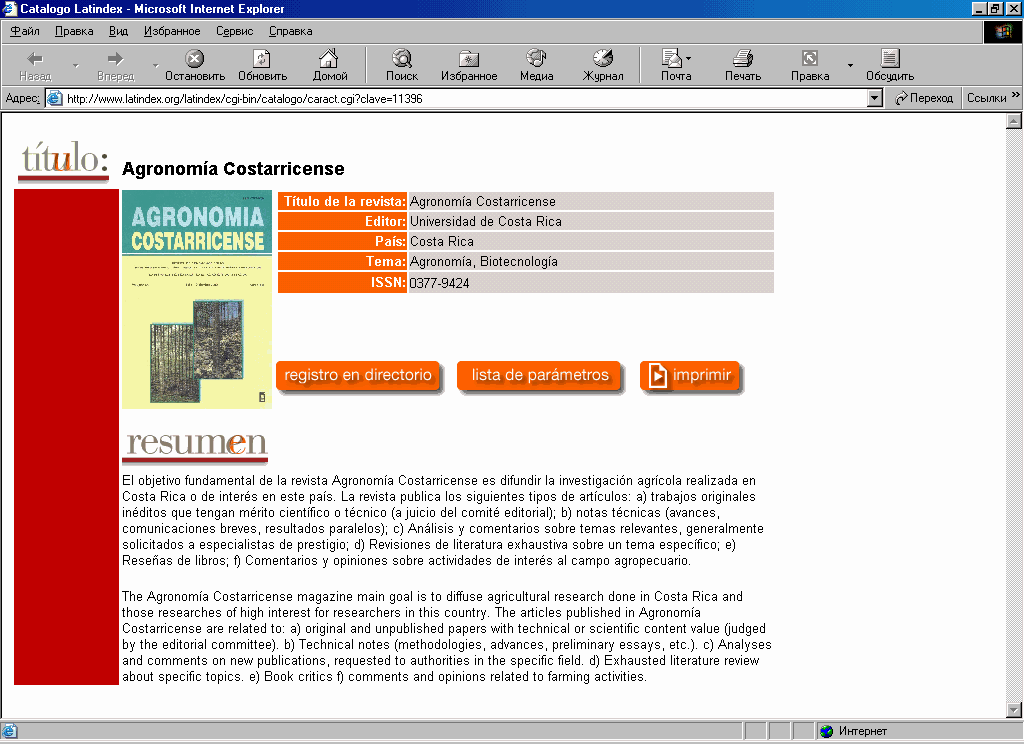Click the Discuss (Обсудить) toolbar icon
This screenshot has width=1024, height=744.
click(x=889, y=60)
